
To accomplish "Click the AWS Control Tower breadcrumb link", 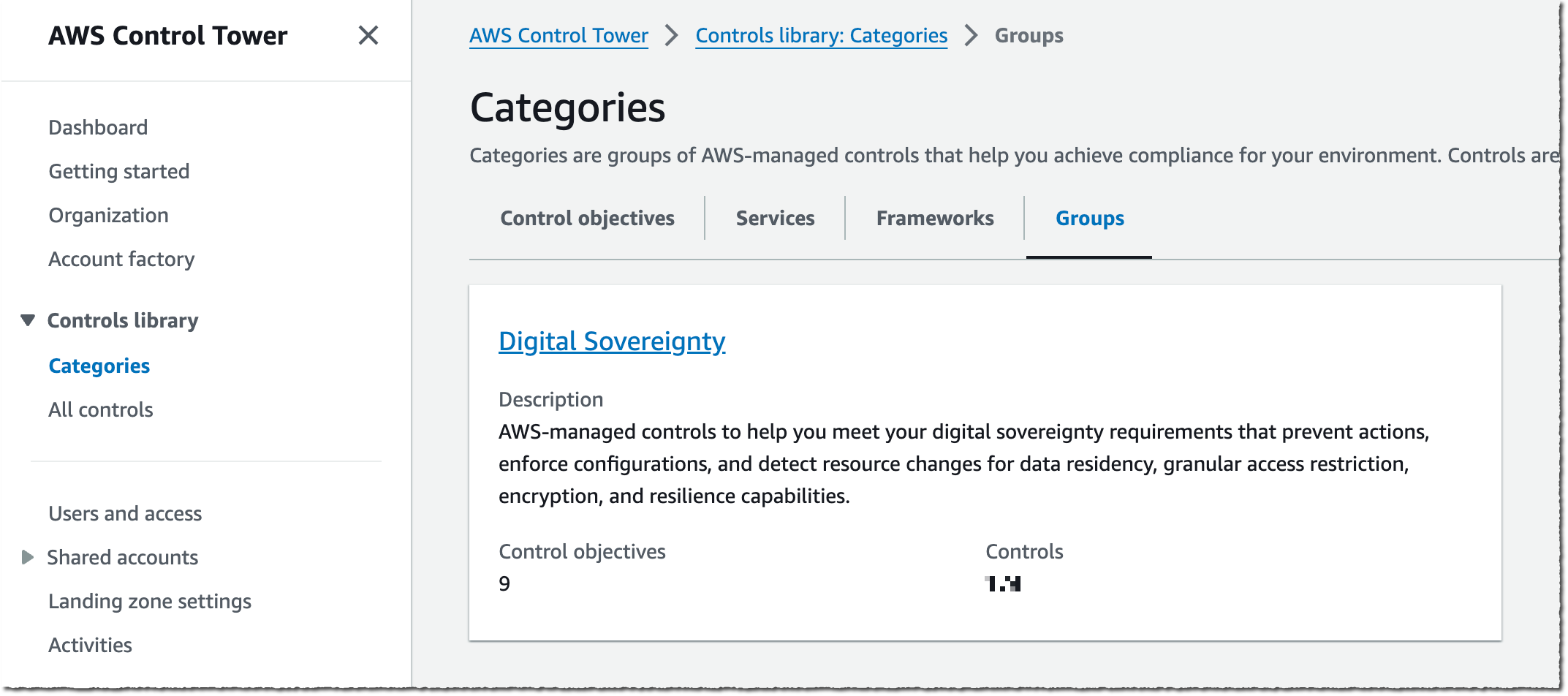I will point(558,35).
